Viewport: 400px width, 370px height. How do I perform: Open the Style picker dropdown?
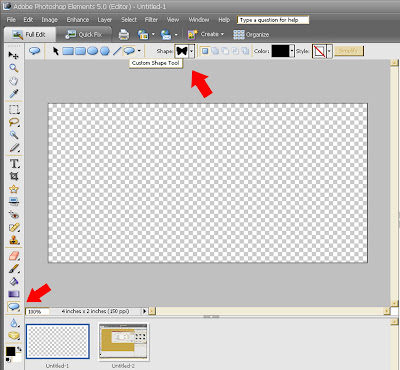point(329,51)
